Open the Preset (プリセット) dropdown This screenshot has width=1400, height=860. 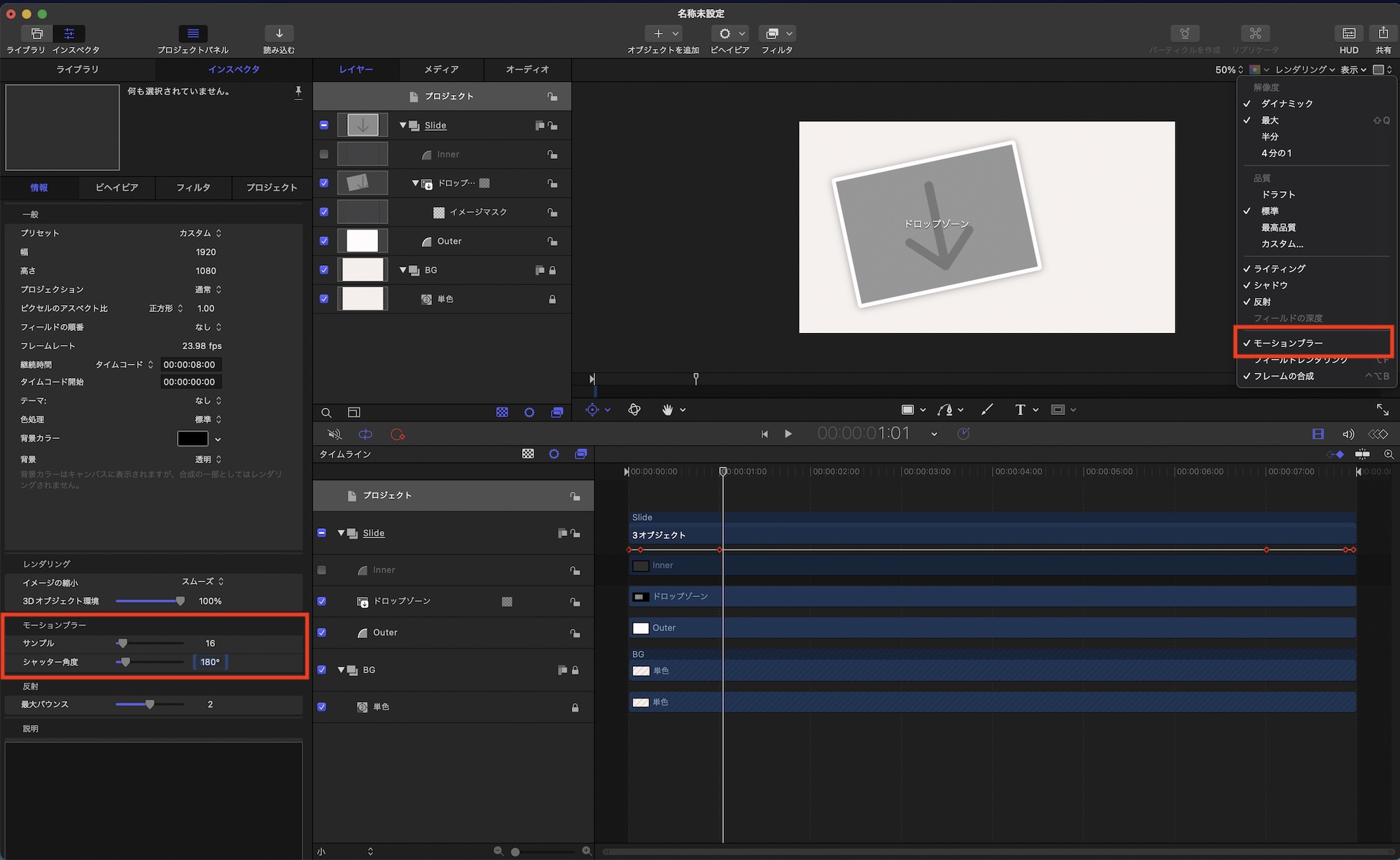(x=200, y=233)
